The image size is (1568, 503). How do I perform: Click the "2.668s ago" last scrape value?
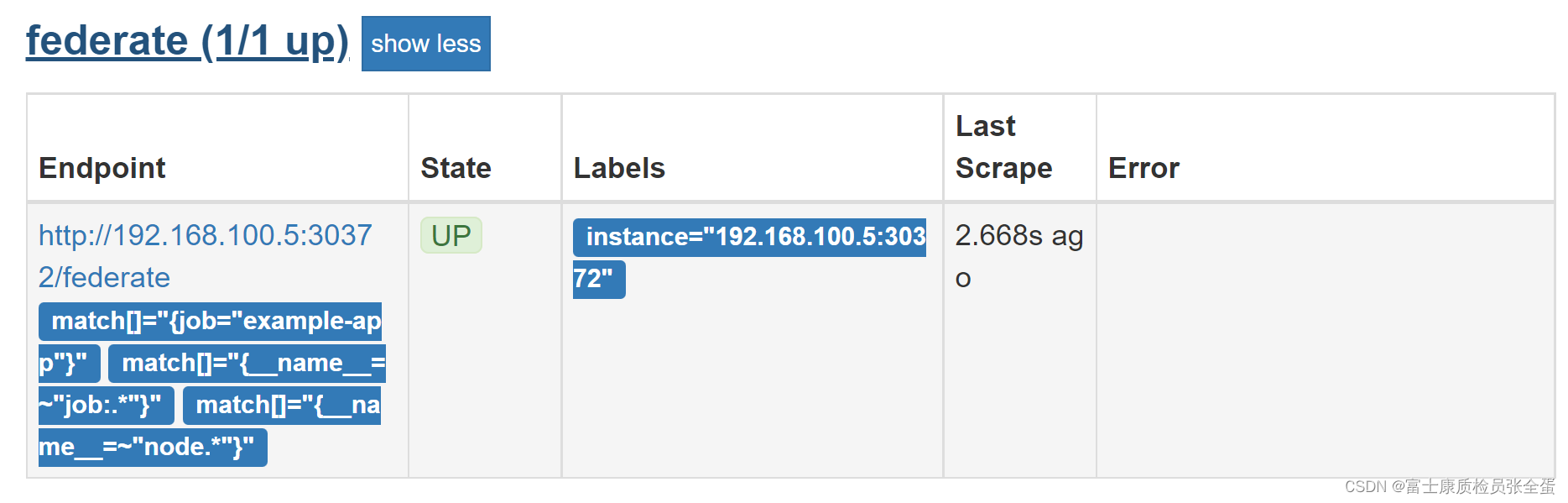pos(1019,256)
